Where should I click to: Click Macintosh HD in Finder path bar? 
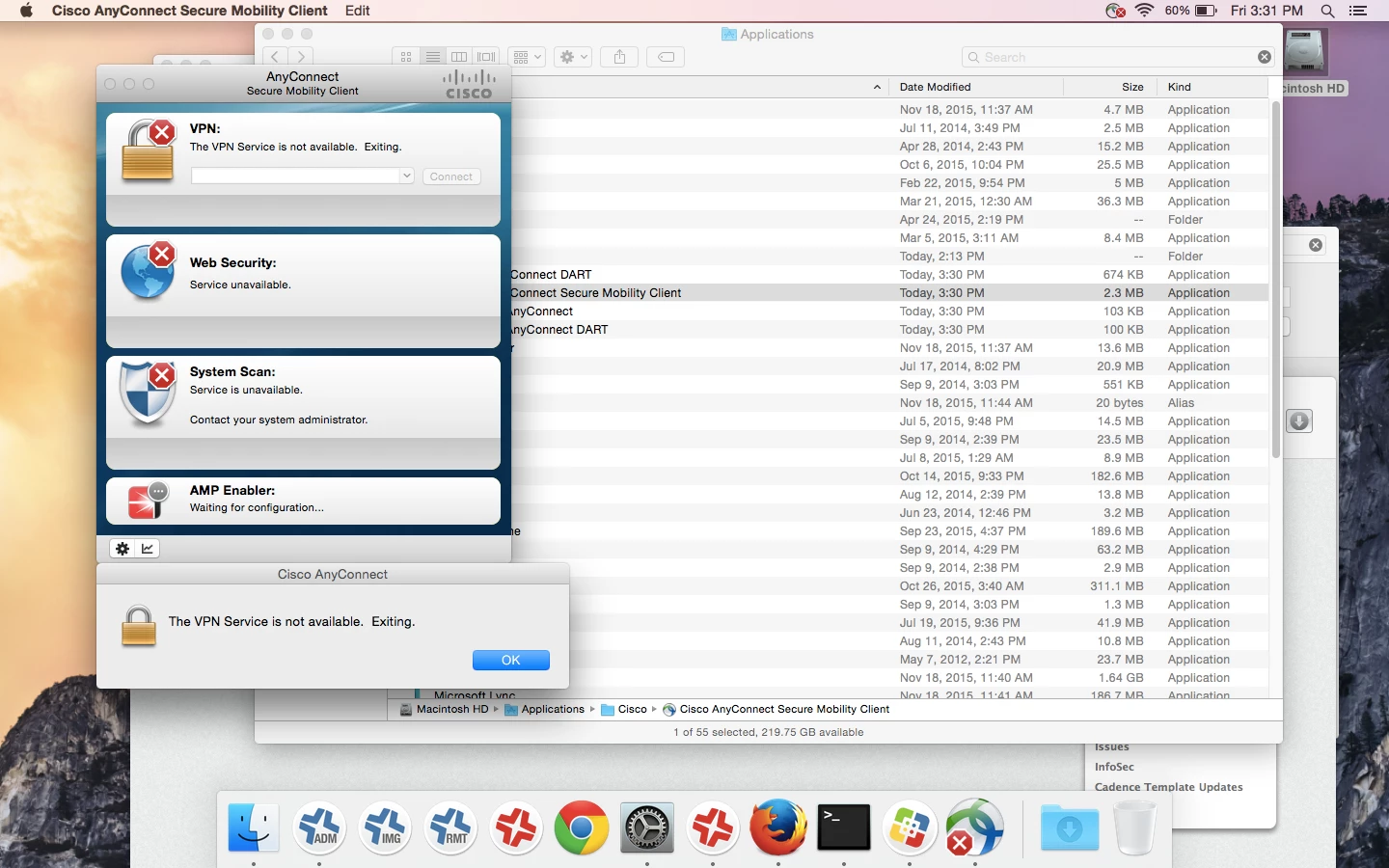[x=444, y=709]
